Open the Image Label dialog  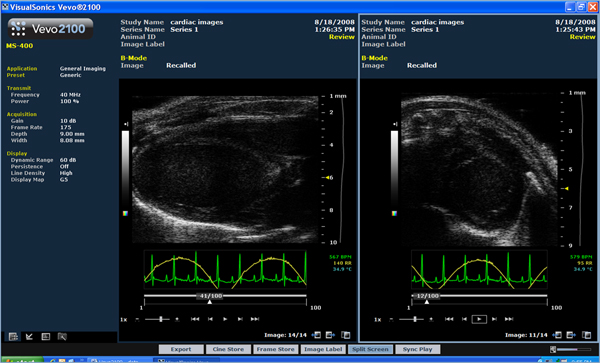pyautogui.click(x=323, y=349)
